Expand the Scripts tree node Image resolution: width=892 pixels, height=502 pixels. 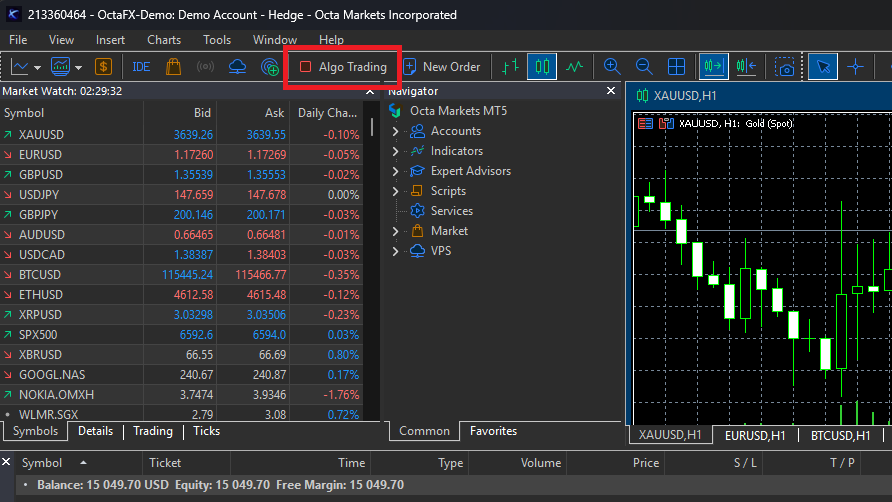pyautogui.click(x=395, y=191)
